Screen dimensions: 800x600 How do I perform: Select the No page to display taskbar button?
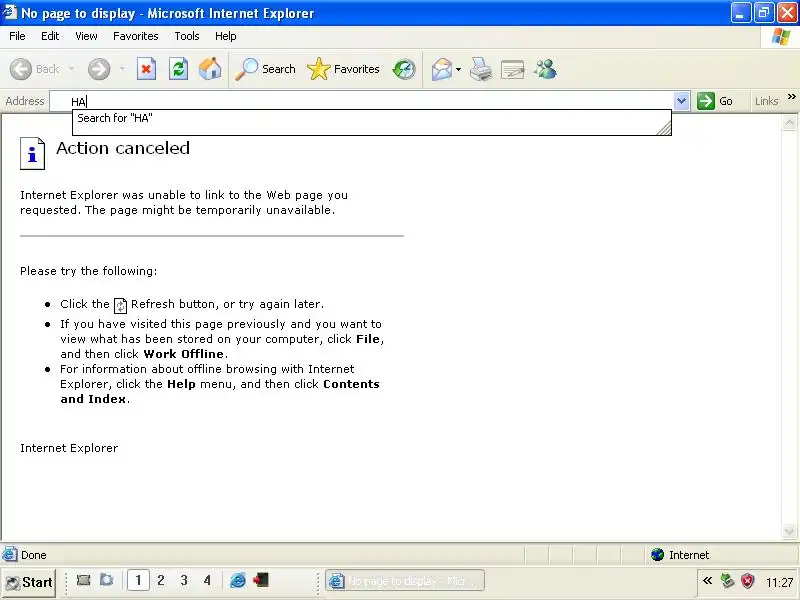point(405,581)
